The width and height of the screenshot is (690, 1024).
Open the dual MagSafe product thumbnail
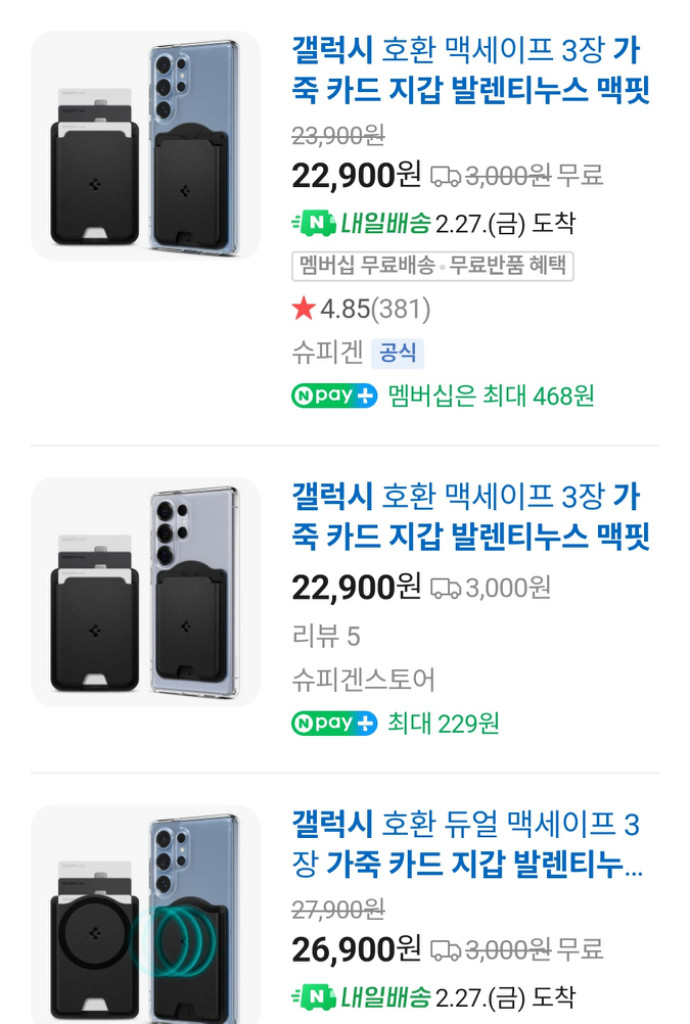point(146,930)
